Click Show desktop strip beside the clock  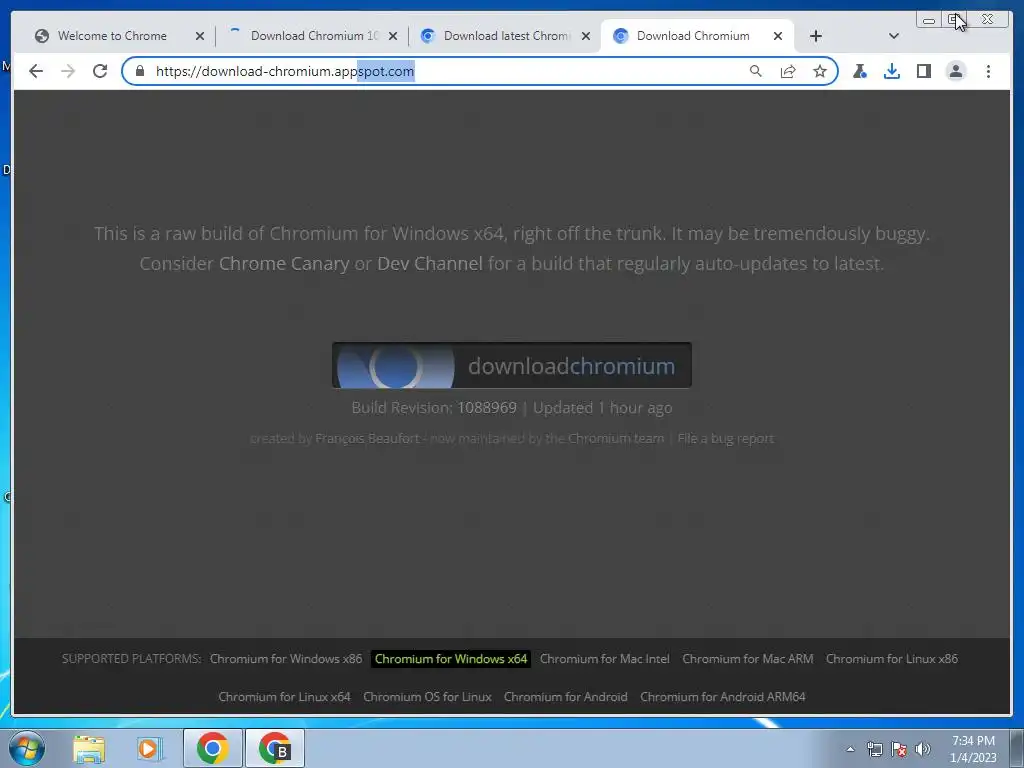click(1017, 748)
